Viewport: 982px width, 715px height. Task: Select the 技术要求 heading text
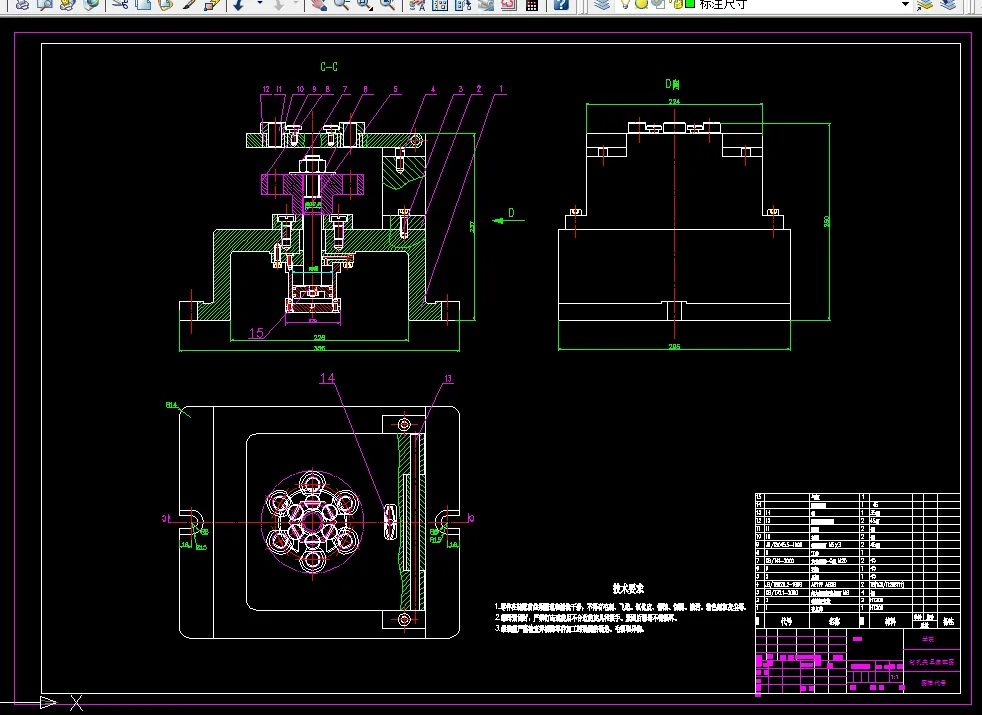[x=628, y=589]
